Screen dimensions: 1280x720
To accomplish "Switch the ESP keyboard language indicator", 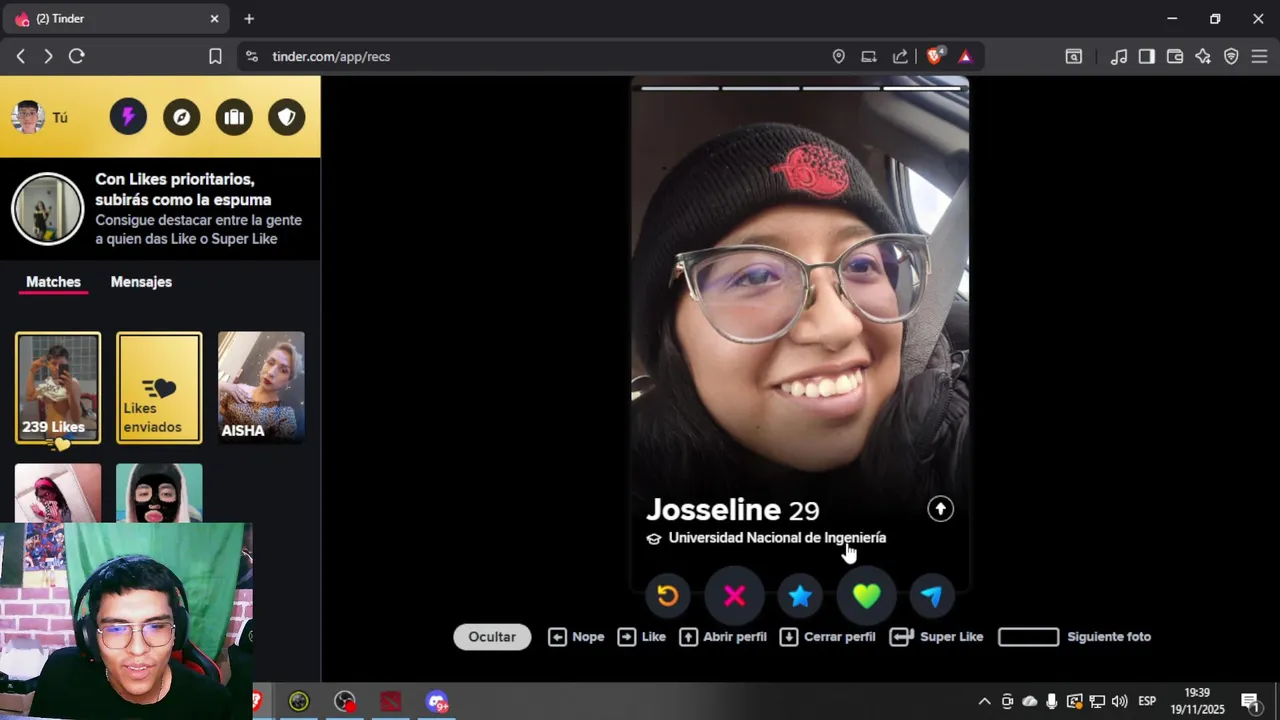I will (x=1147, y=702).
